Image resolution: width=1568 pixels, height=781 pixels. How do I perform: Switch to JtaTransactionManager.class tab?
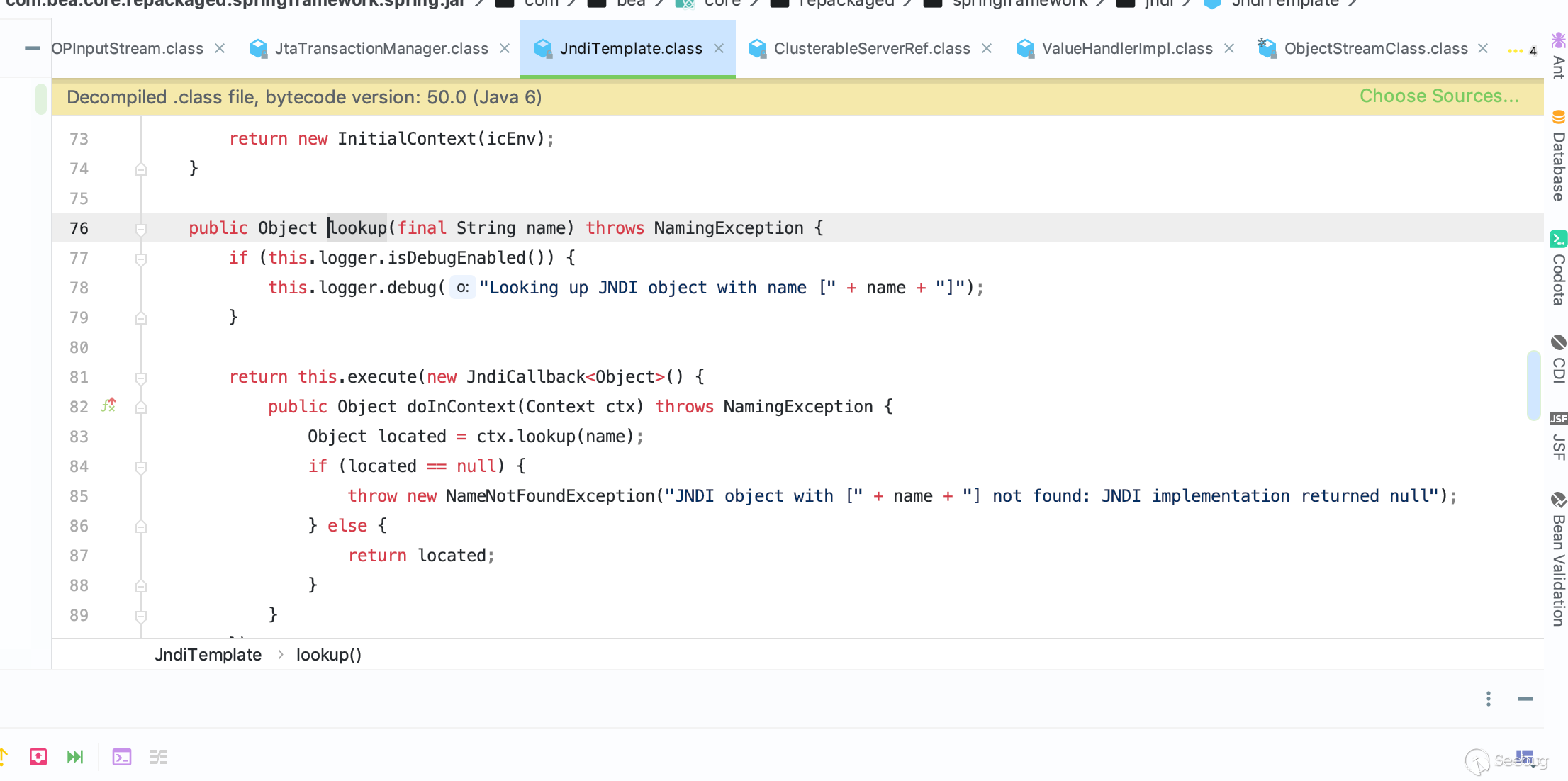381,49
